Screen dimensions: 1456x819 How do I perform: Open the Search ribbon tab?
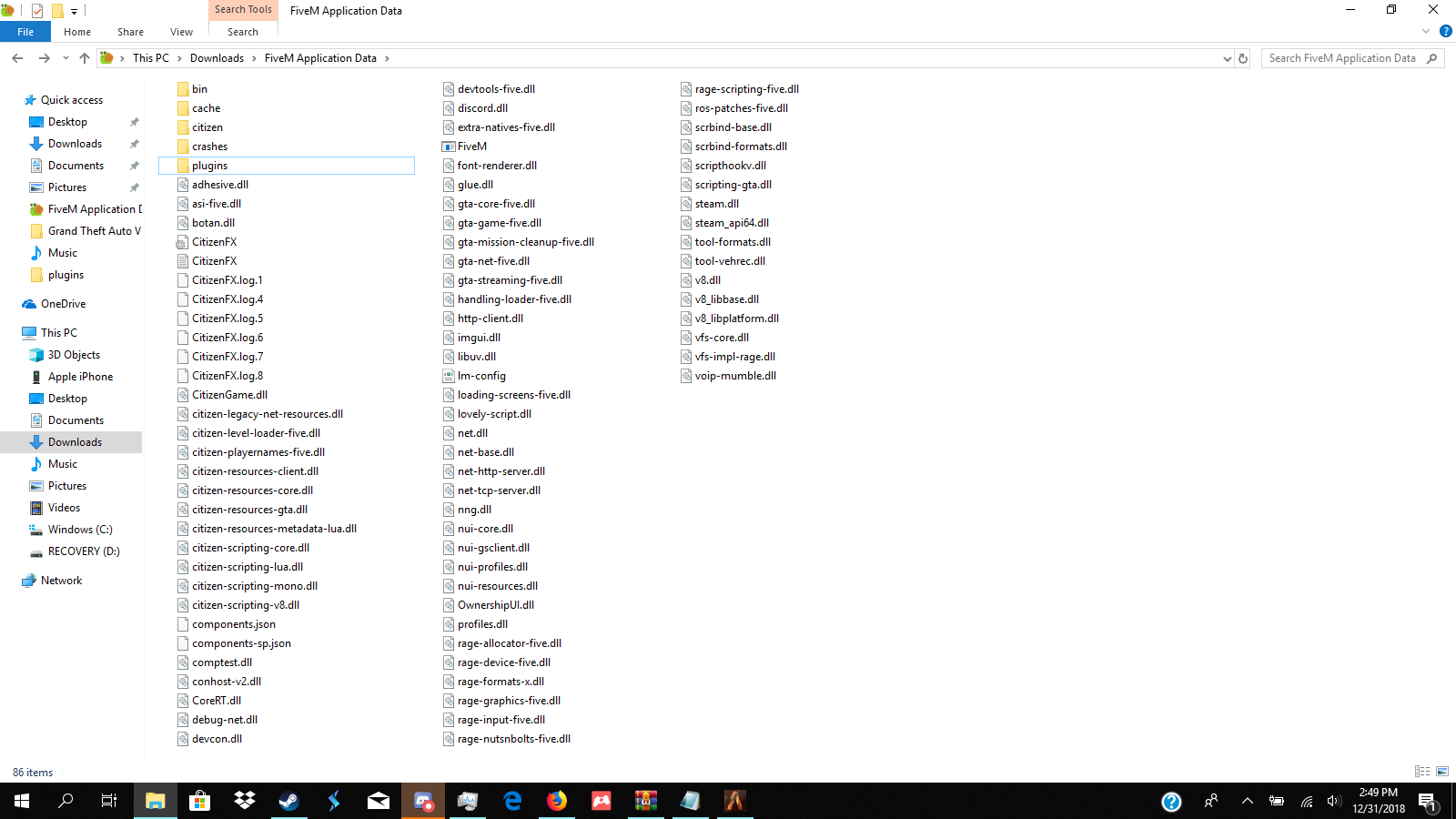[243, 32]
